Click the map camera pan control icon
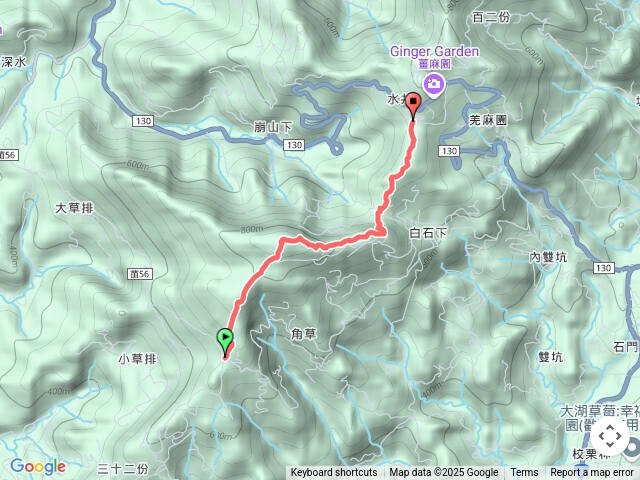The width and height of the screenshot is (640, 480). pyautogui.click(x=610, y=436)
